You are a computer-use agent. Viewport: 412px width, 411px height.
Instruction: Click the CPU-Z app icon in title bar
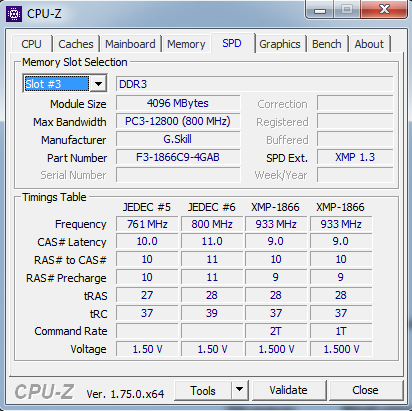[14, 14]
